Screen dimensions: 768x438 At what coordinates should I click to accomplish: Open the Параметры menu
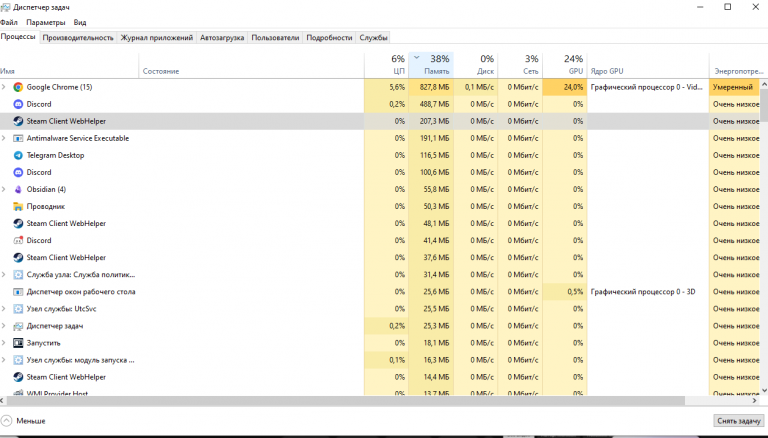pos(46,23)
